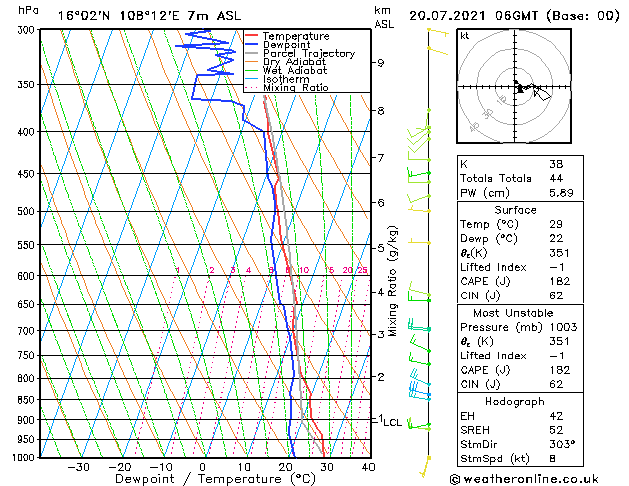629x486 pixels.
Task: Click the weatheronline.co.uk copyright text
Action: click(524, 479)
